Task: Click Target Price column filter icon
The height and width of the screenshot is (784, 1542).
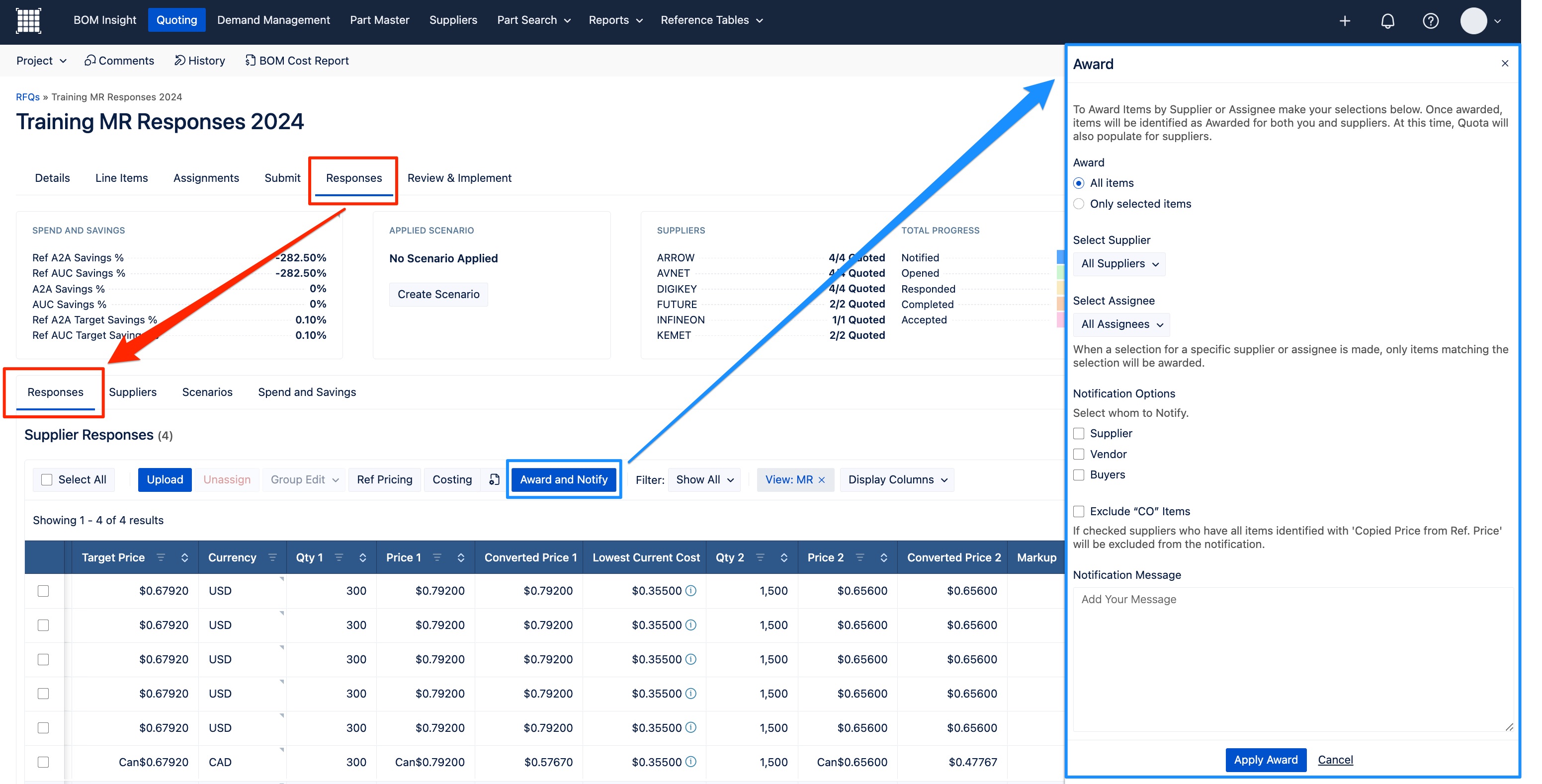Action: pyautogui.click(x=161, y=557)
